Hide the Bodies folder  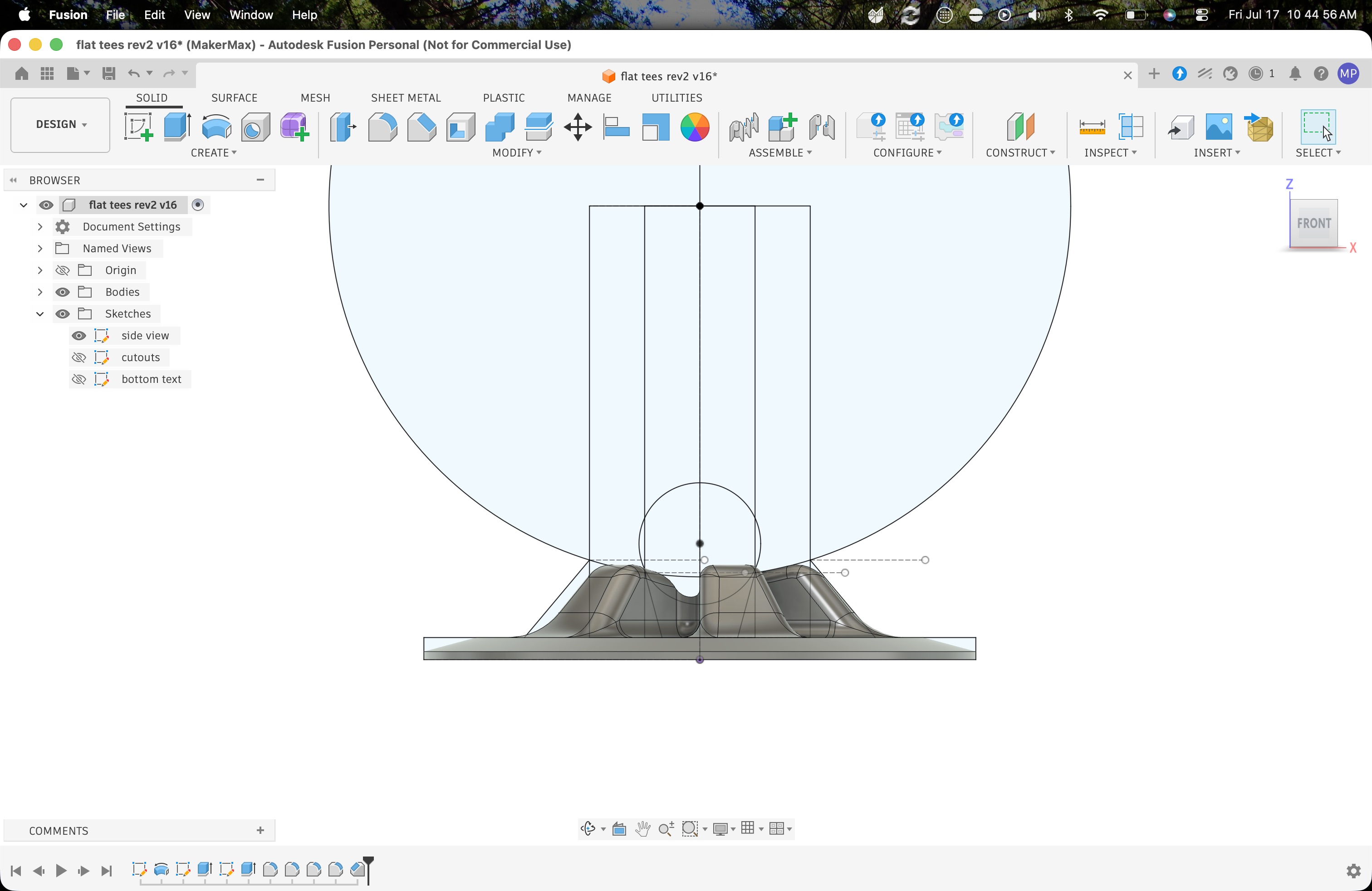tap(62, 292)
